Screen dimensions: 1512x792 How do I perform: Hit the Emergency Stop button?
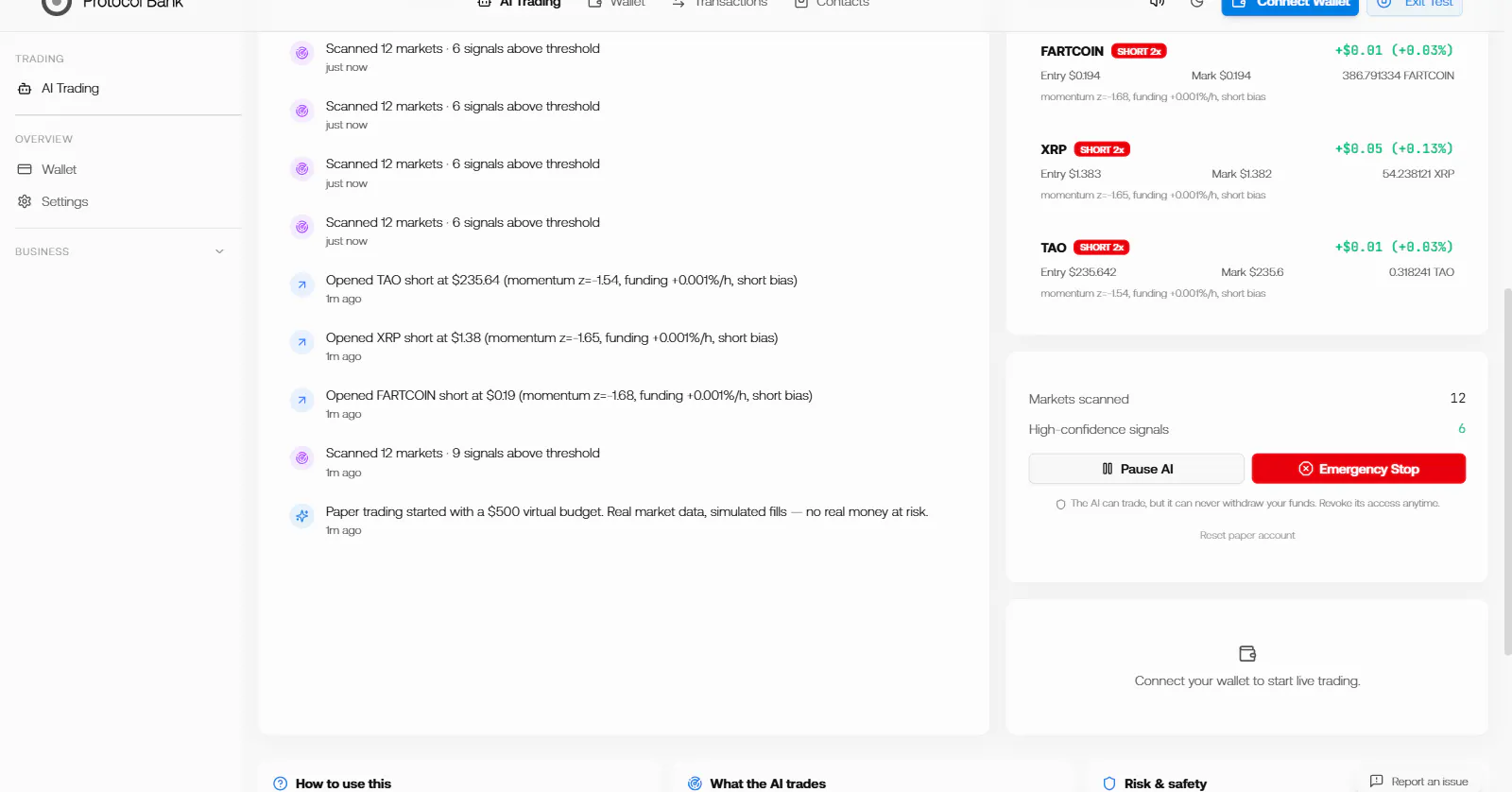coord(1358,469)
